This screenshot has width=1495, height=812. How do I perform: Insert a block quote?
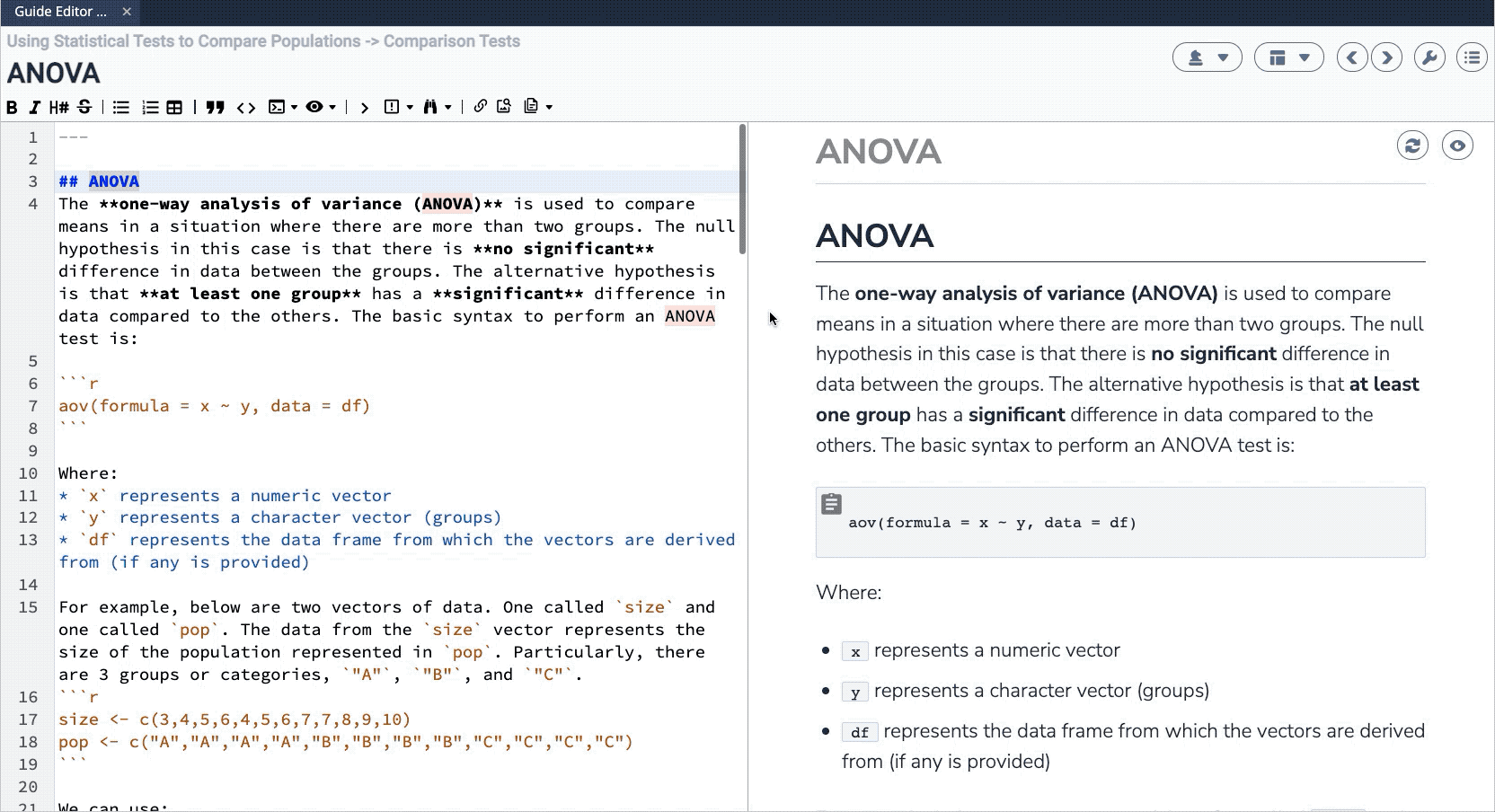click(x=215, y=107)
